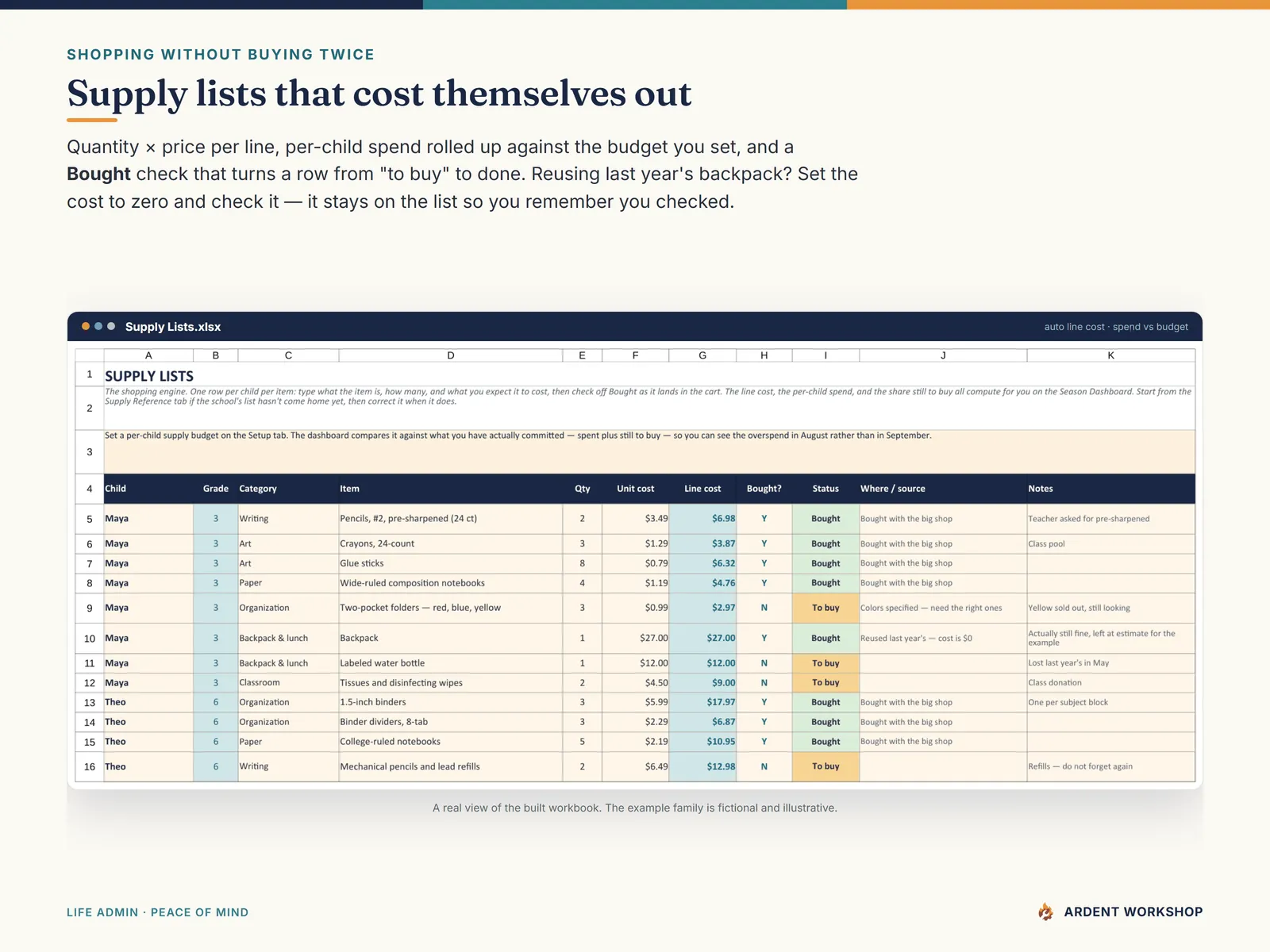1270x952 pixels.
Task: Select the Tissues and disinfecting wipes cell
Action: [x=451, y=682]
